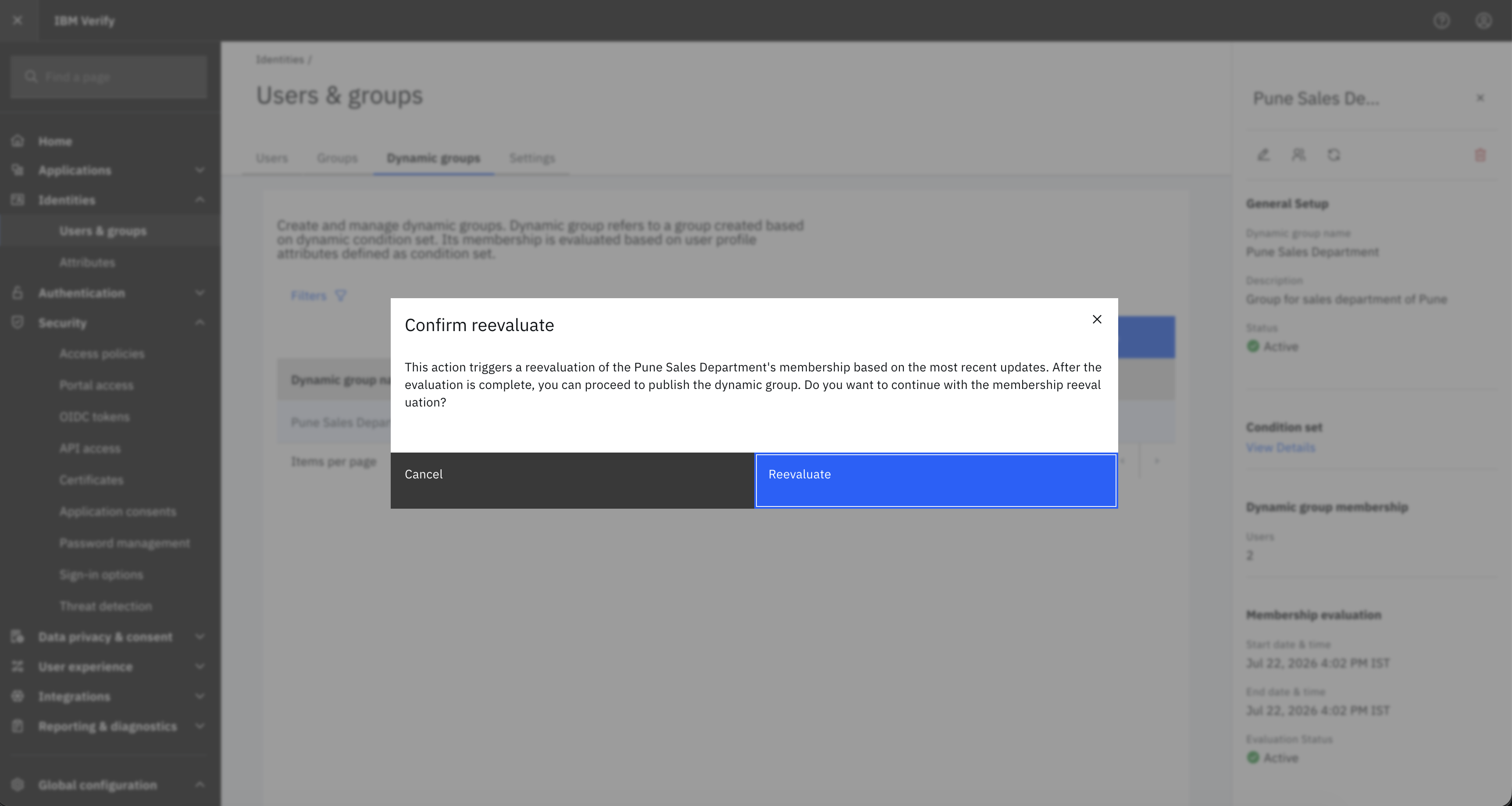Click inside the Find a page search field
1512x806 pixels.
point(109,77)
